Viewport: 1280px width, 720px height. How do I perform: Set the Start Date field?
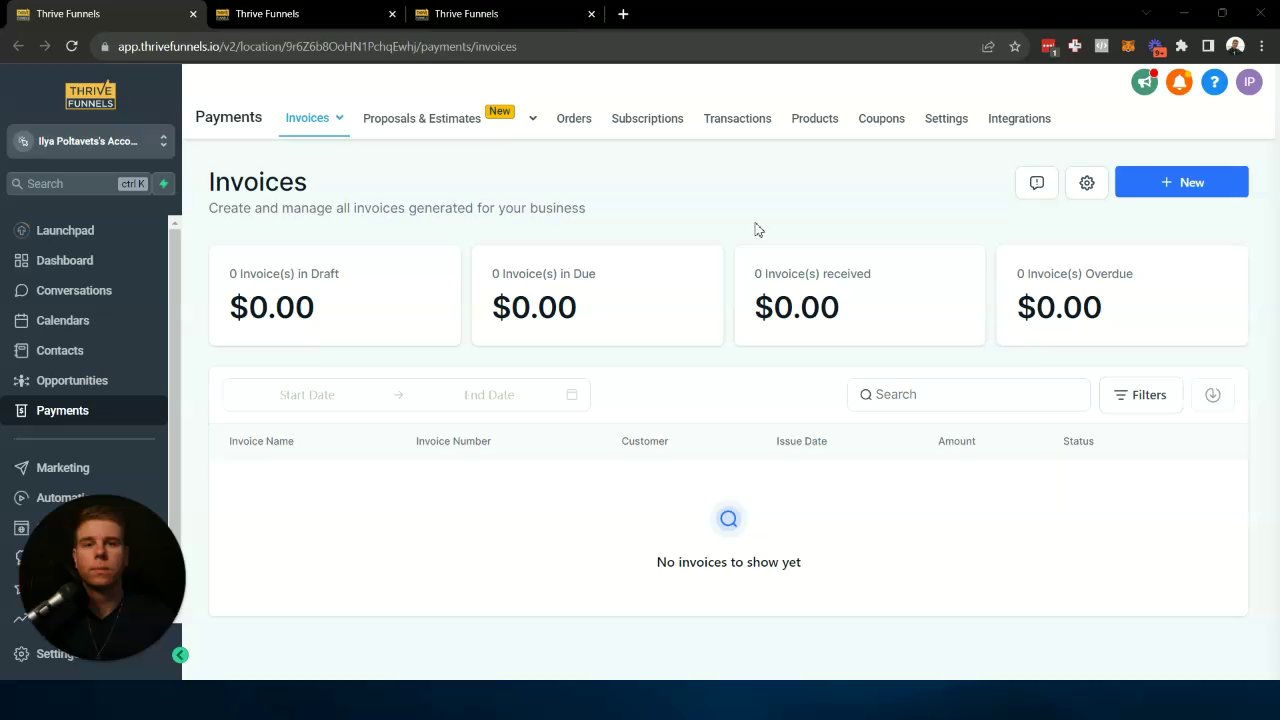307,395
